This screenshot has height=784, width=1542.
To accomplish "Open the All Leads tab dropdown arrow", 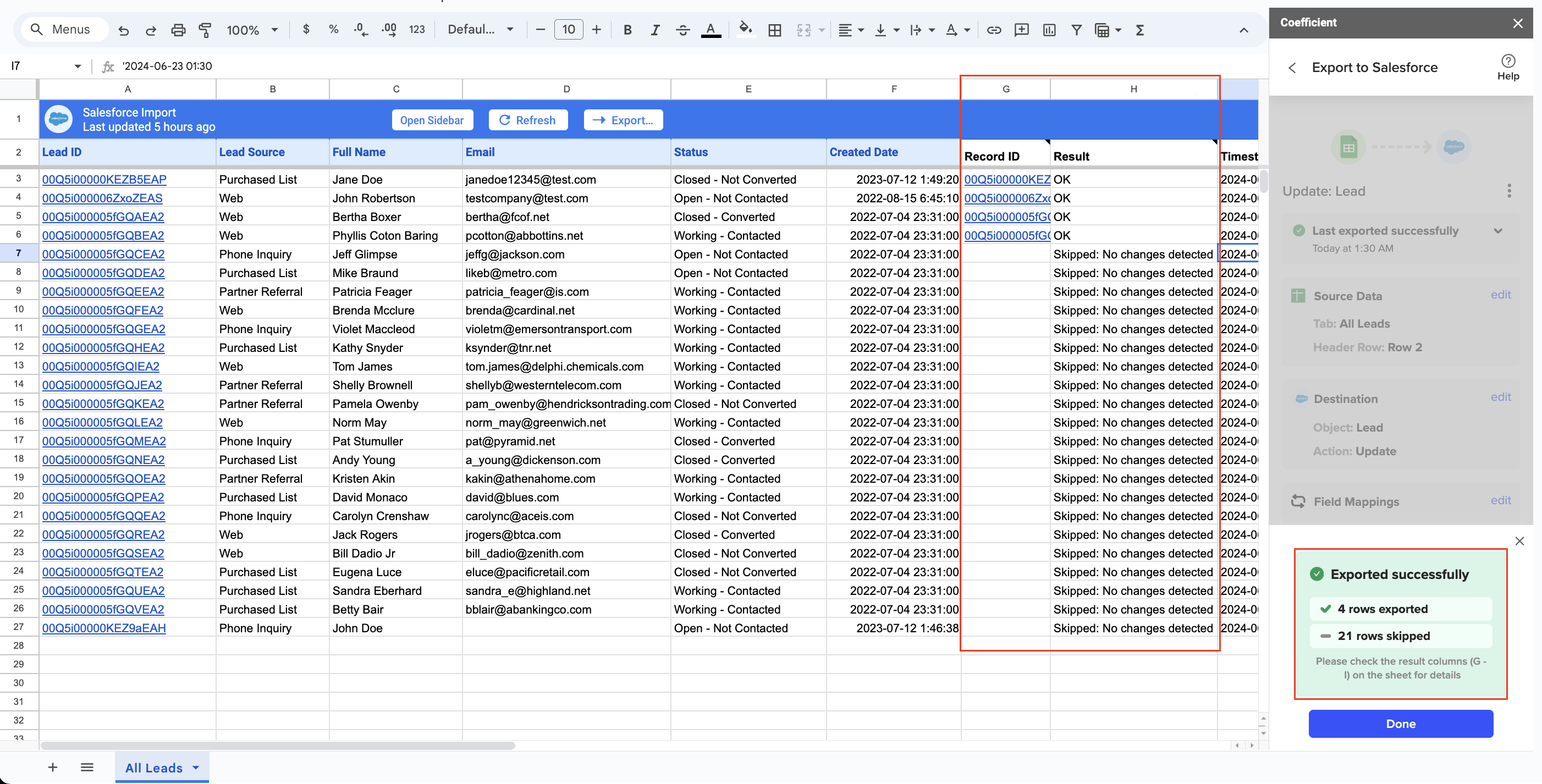I will [x=196, y=768].
